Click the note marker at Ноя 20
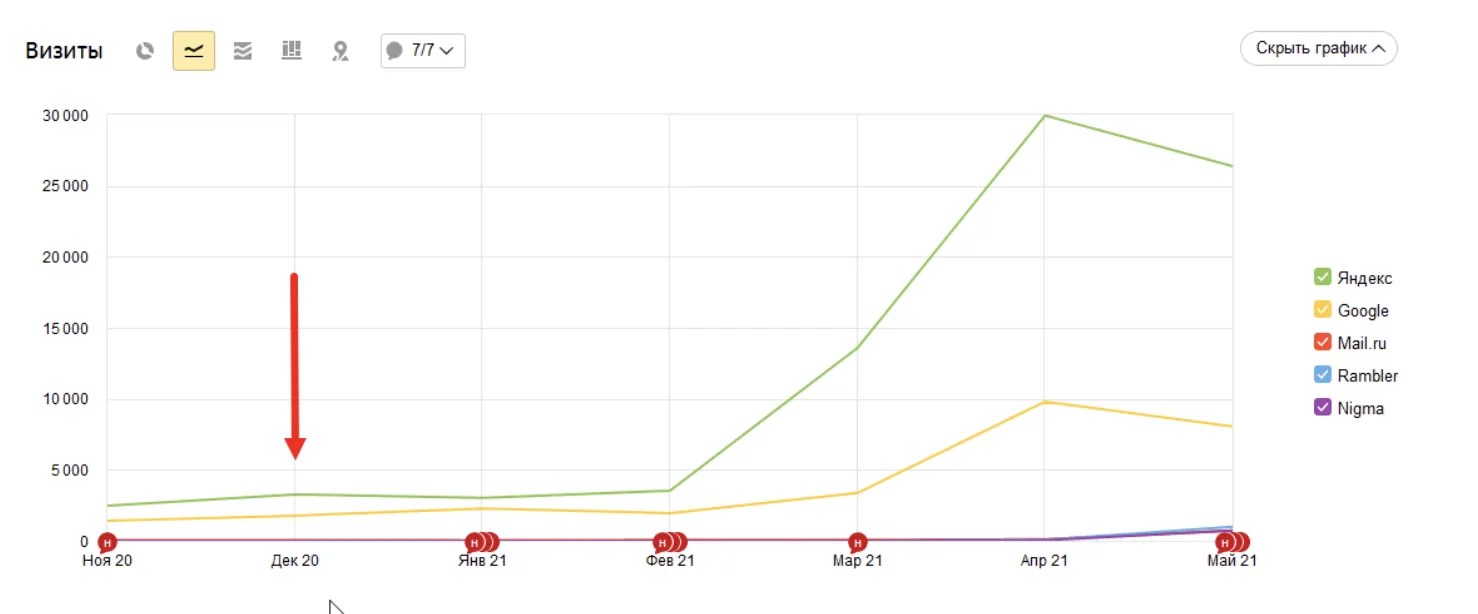This screenshot has height=614, width=1478. click(106, 542)
